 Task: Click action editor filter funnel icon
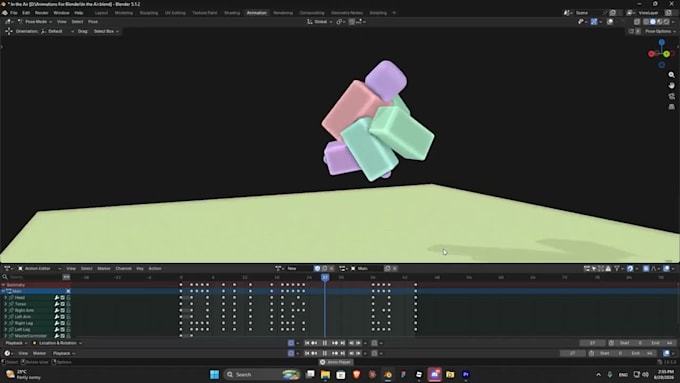[x=617, y=269]
